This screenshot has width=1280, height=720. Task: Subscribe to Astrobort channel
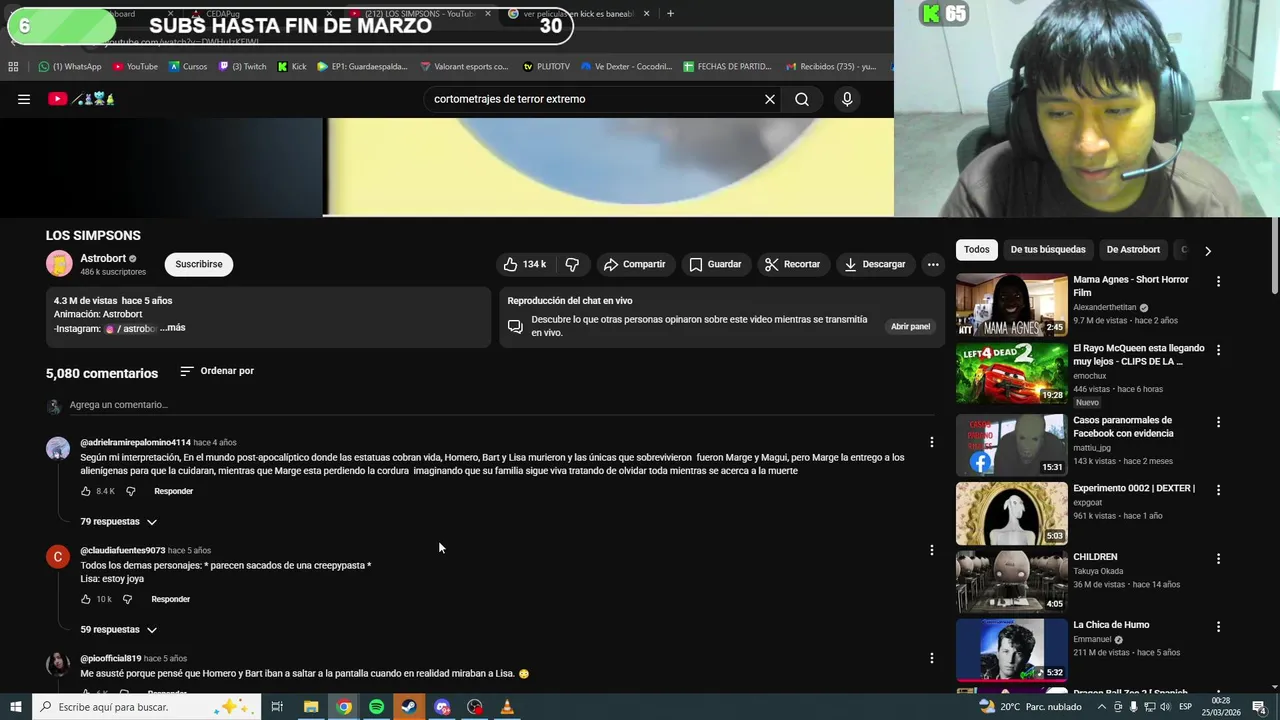pyautogui.click(x=199, y=264)
